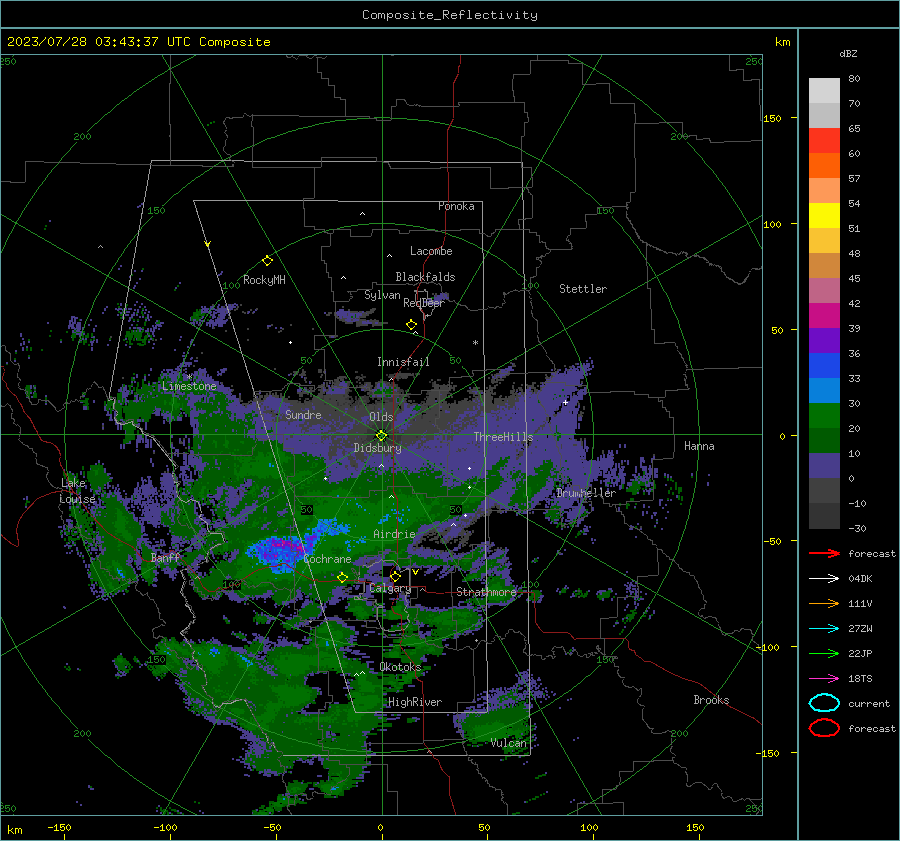
Task: Click the Sundre label
Action: point(303,414)
